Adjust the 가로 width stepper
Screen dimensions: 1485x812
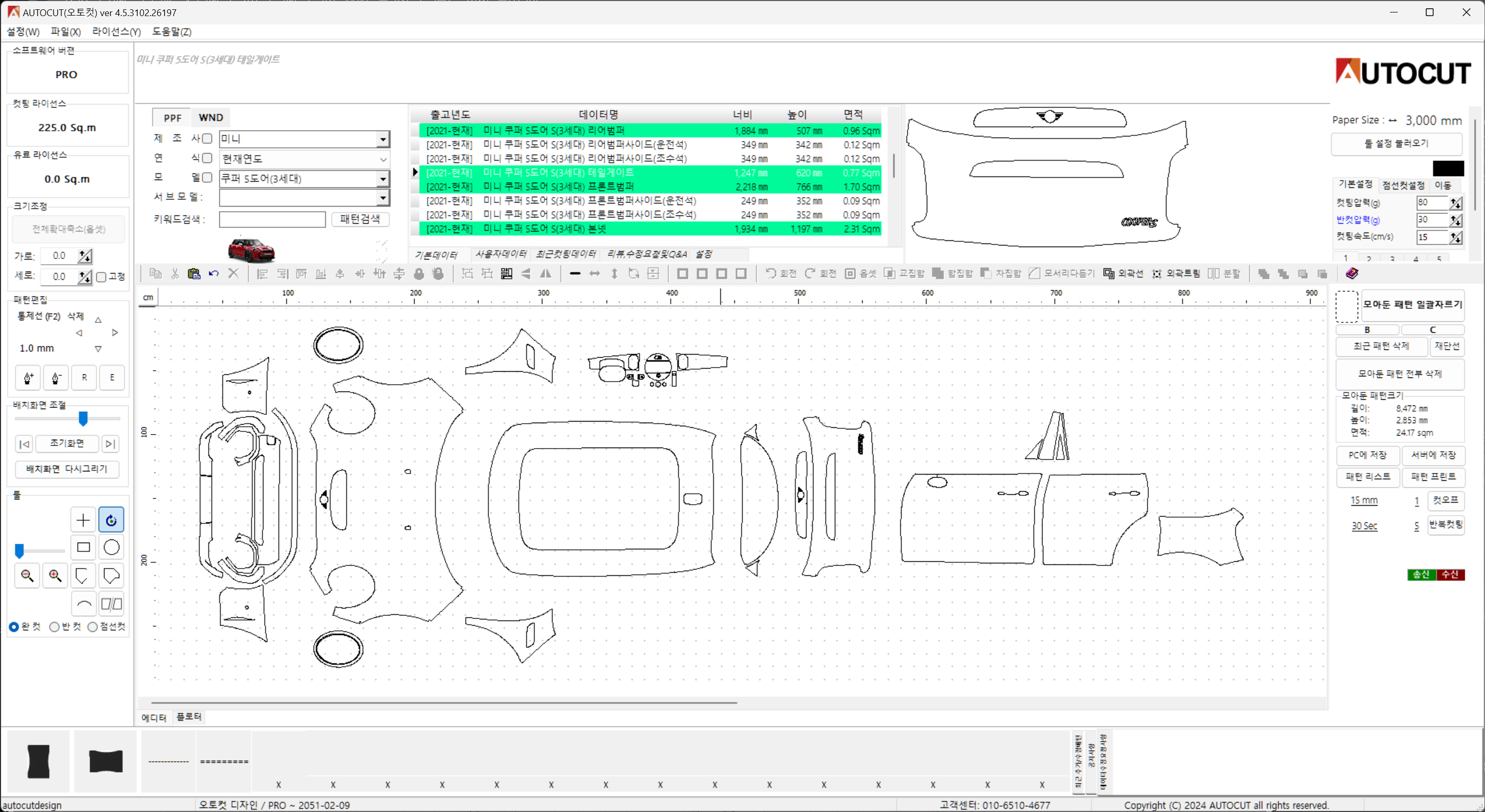click(x=85, y=256)
